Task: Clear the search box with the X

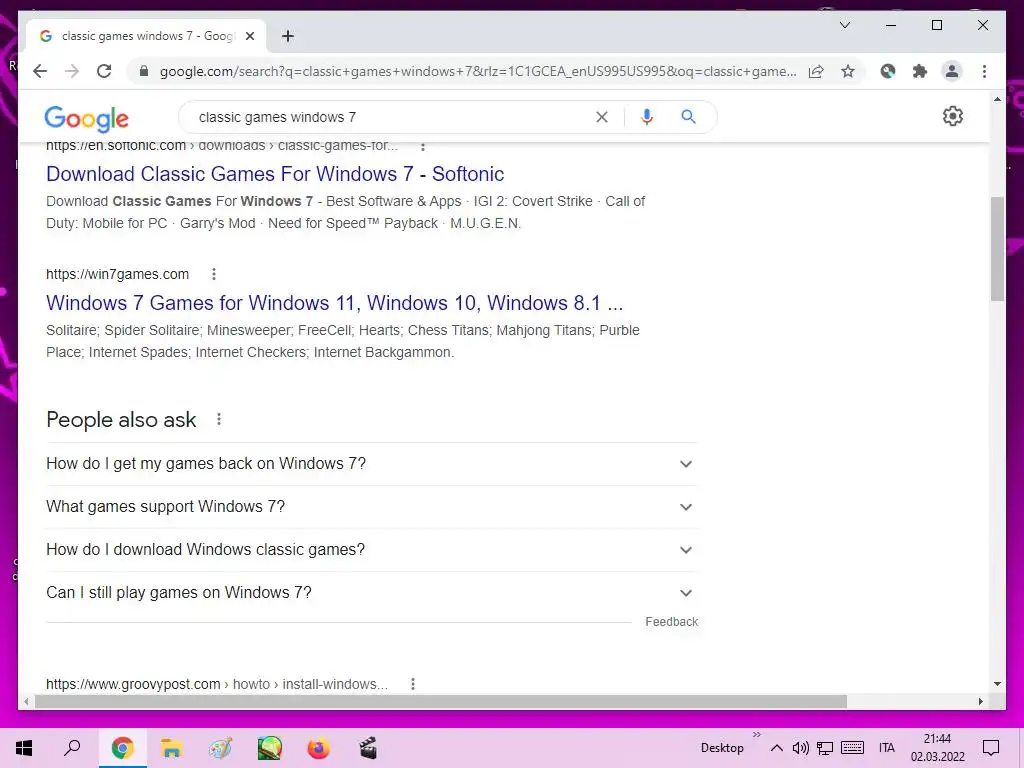Action: coord(601,117)
